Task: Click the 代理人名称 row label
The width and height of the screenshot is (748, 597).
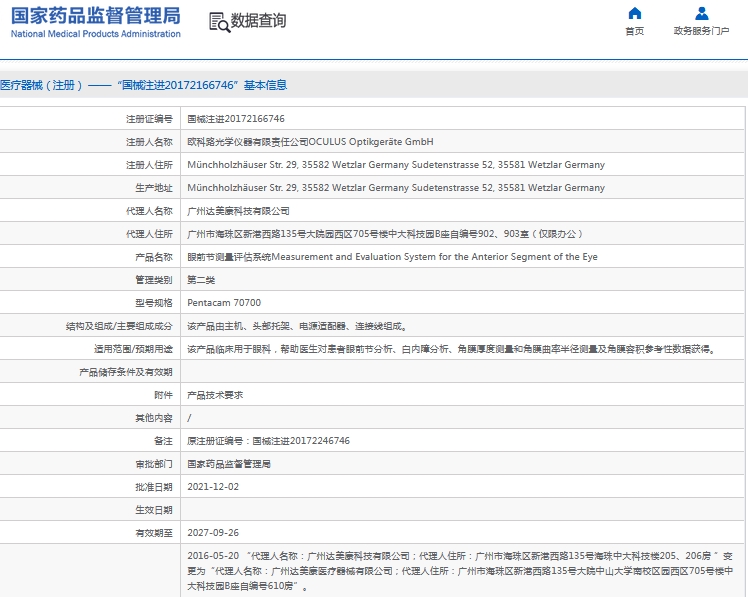Action: pyautogui.click(x=149, y=211)
